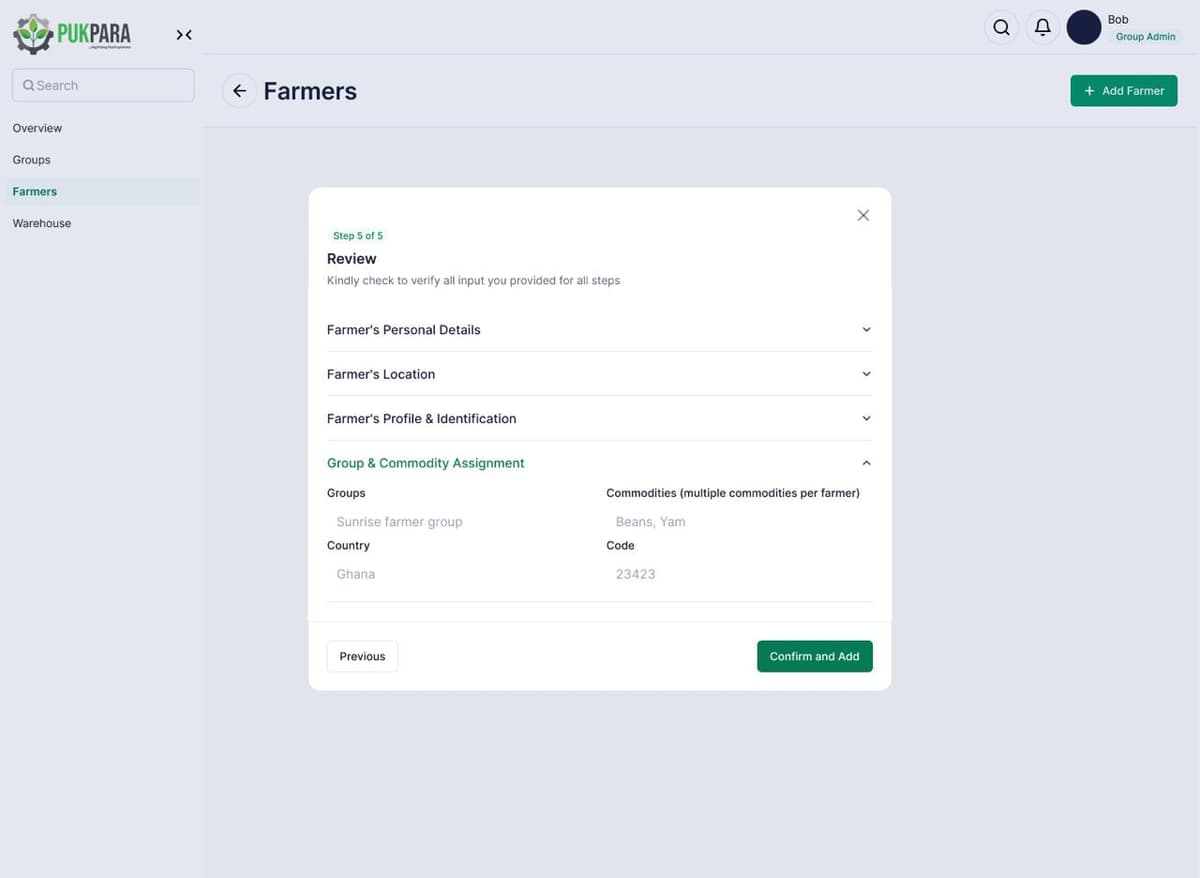Click the search magnifier inside the sidebar search
This screenshot has width=1200, height=878.
pos(28,85)
